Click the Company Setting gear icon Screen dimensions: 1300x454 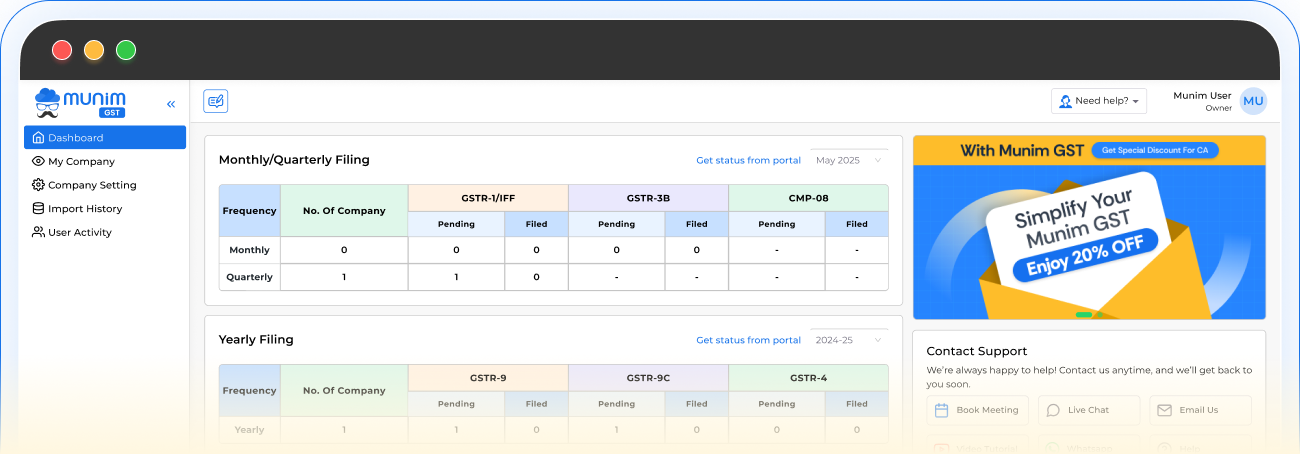click(38, 185)
